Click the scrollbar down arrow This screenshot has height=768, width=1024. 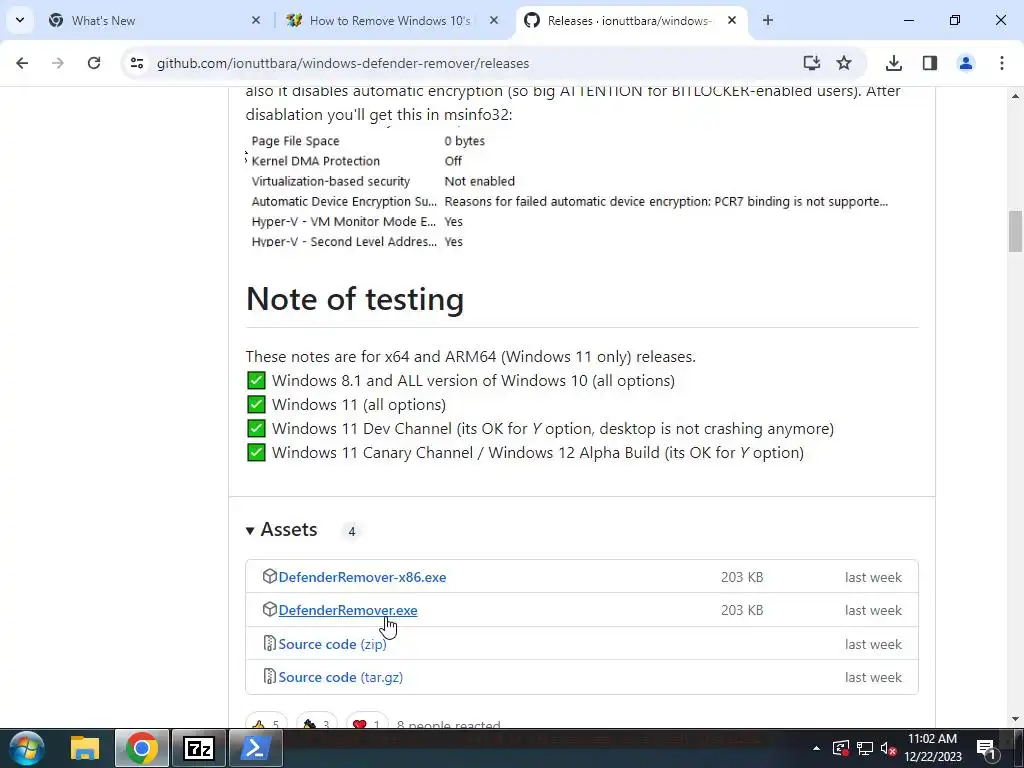coord(1015,719)
